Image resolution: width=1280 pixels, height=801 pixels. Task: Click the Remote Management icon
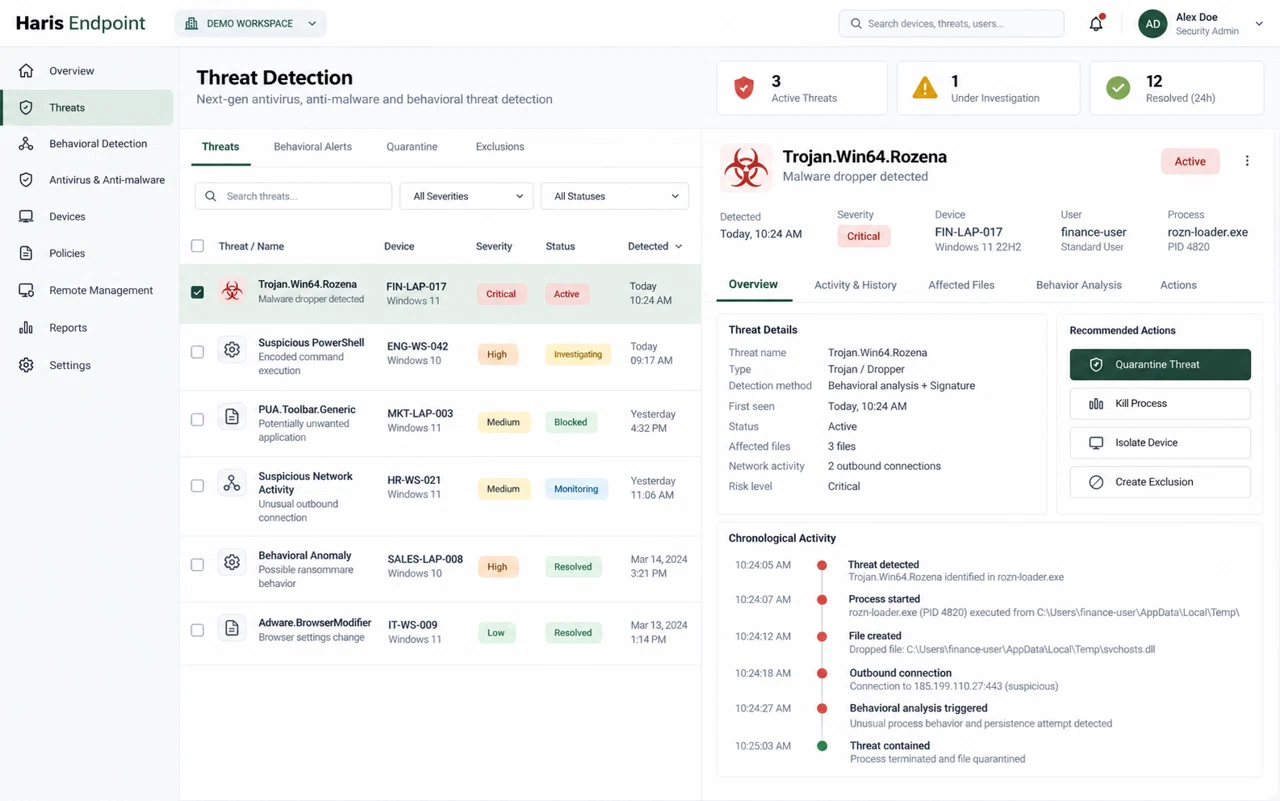[x=26, y=290]
